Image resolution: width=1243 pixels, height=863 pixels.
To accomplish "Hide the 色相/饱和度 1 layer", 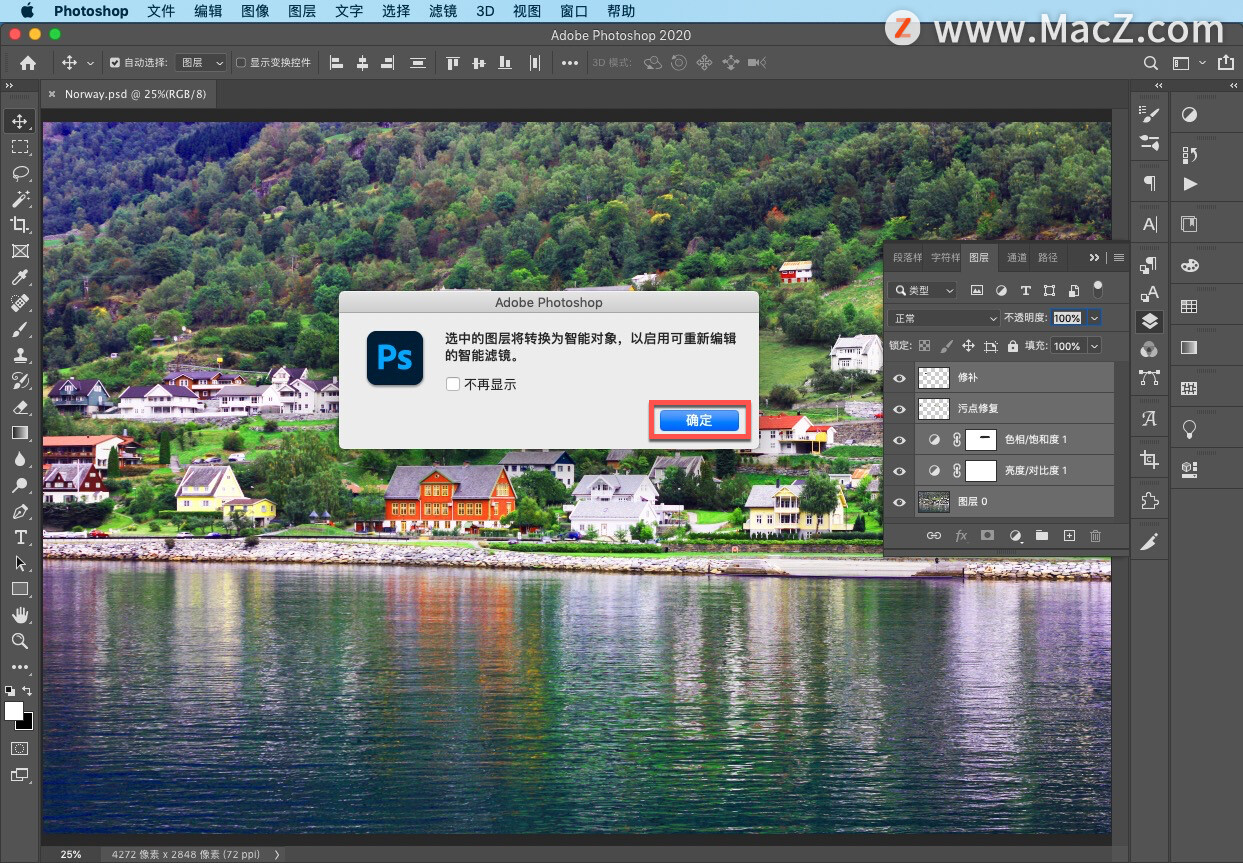I will click(x=899, y=440).
